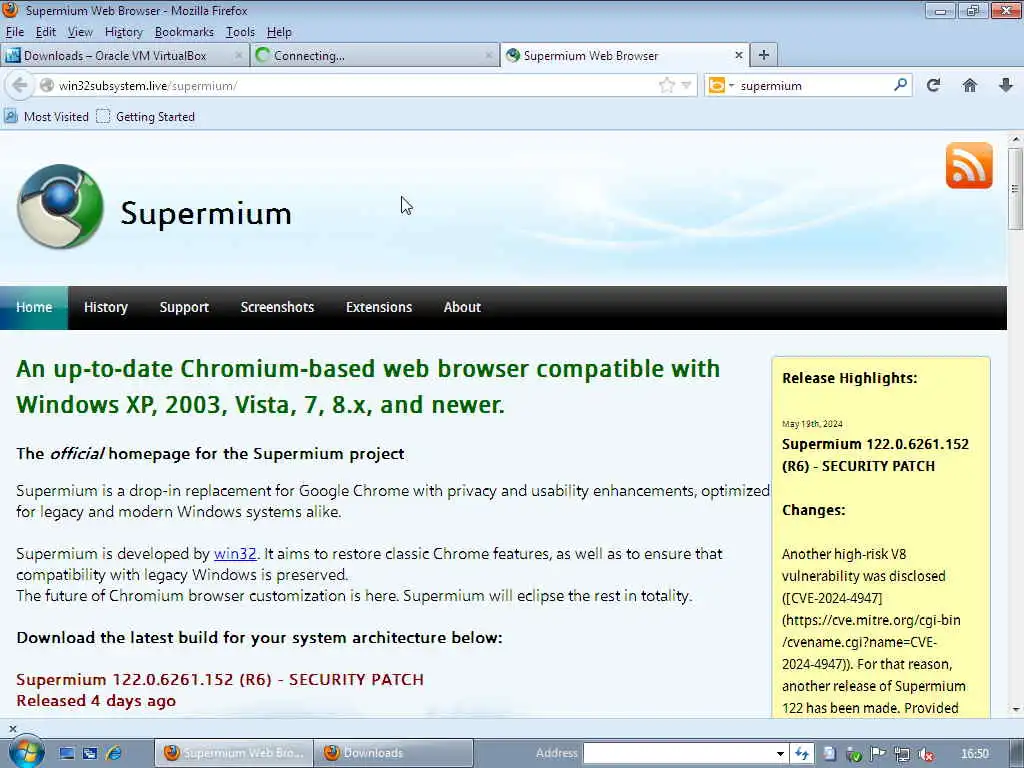This screenshot has height=768, width=1024.
Task: Click the 16:50 system clock
Action: pyautogui.click(x=975, y=754)
